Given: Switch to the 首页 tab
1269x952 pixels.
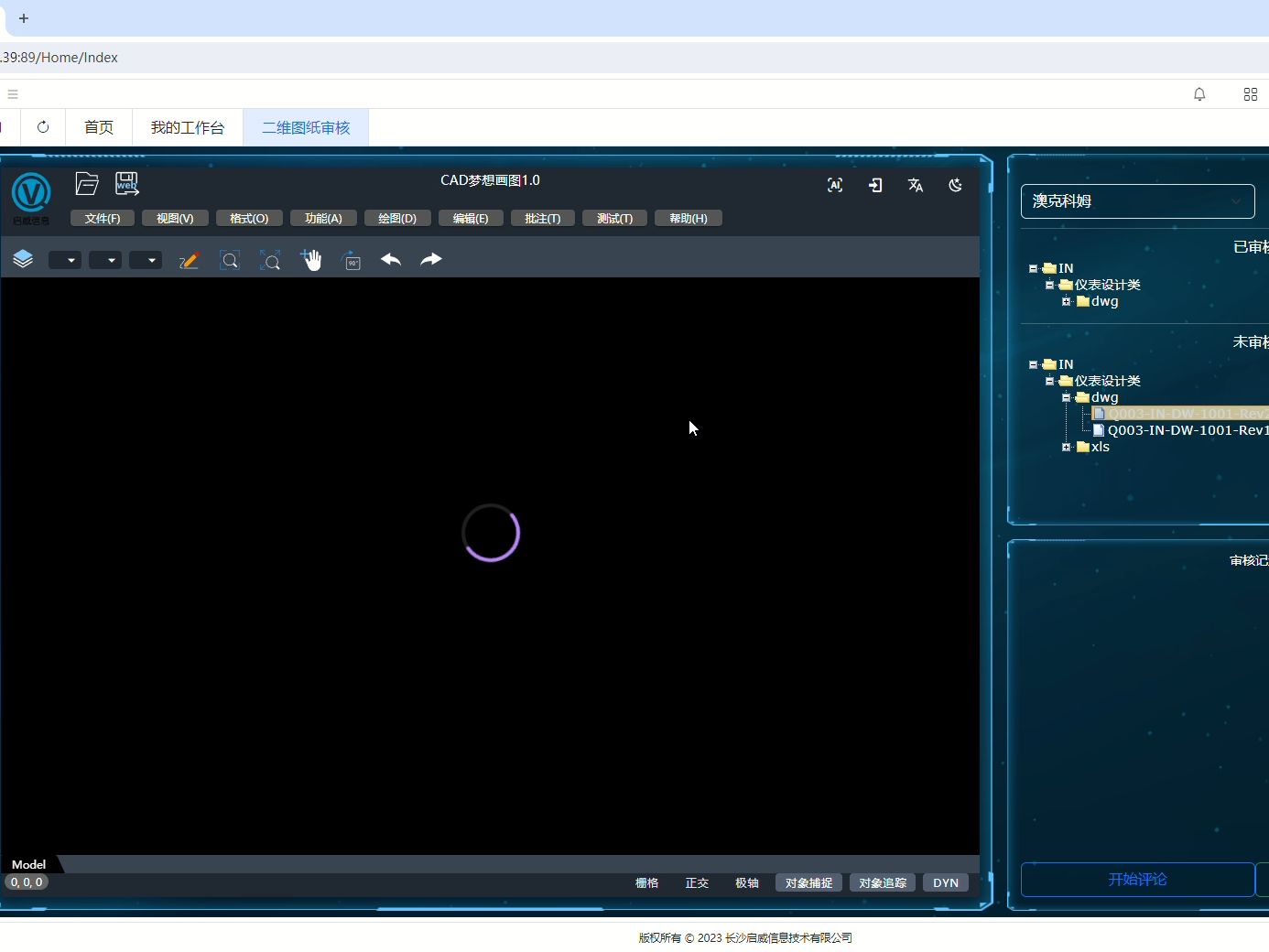Looking at the screenshot, I should (99, 127).
